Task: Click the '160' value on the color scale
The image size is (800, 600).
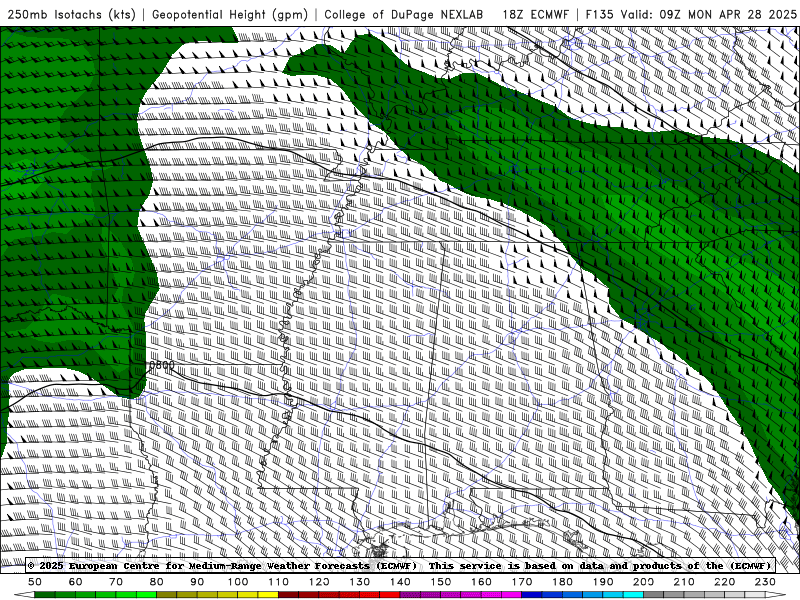Action: click(481, 582)
